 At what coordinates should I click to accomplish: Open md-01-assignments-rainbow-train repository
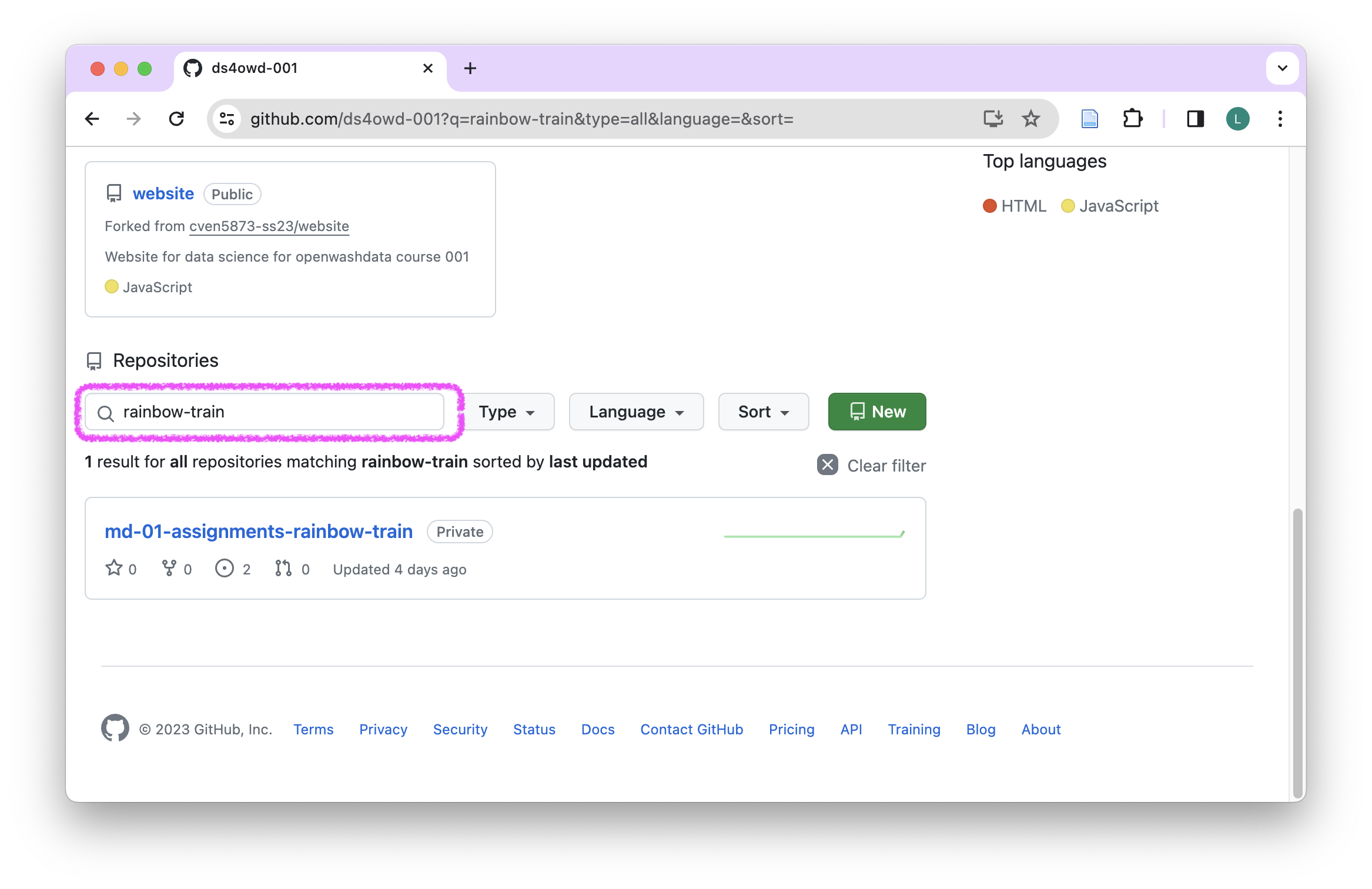(259, 532)
